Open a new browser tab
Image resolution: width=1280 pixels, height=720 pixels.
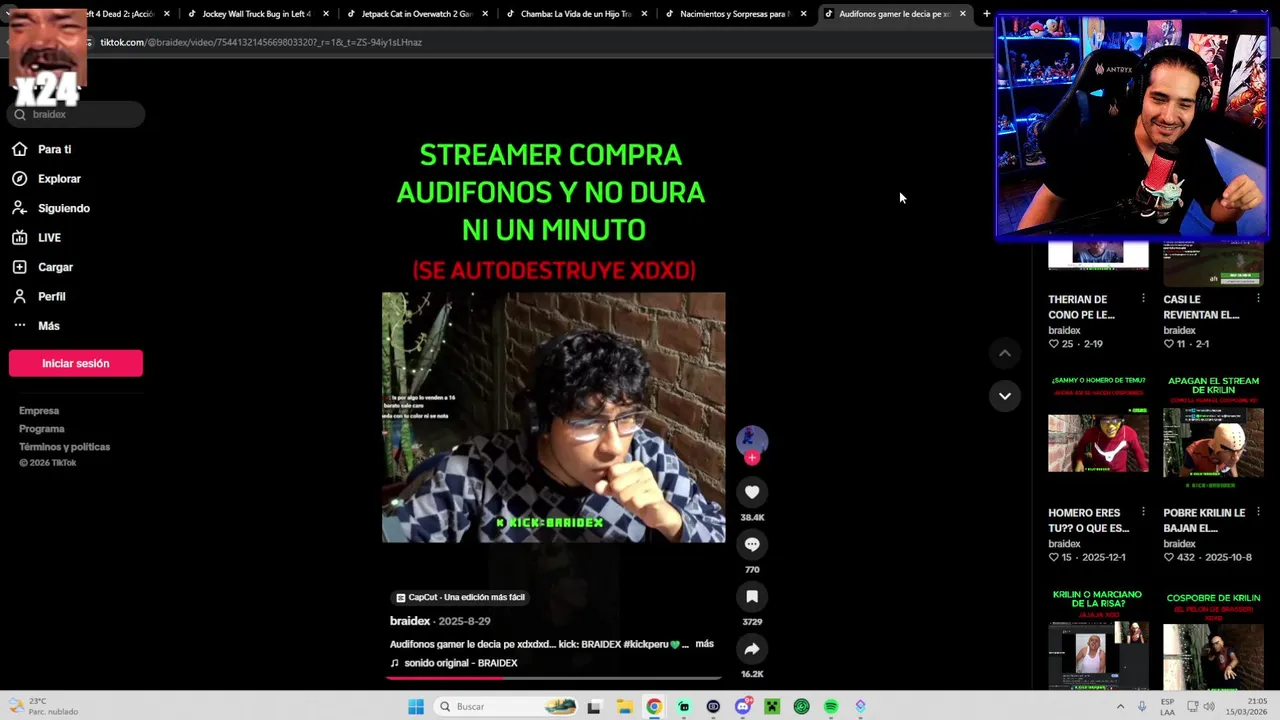(986, 14)
